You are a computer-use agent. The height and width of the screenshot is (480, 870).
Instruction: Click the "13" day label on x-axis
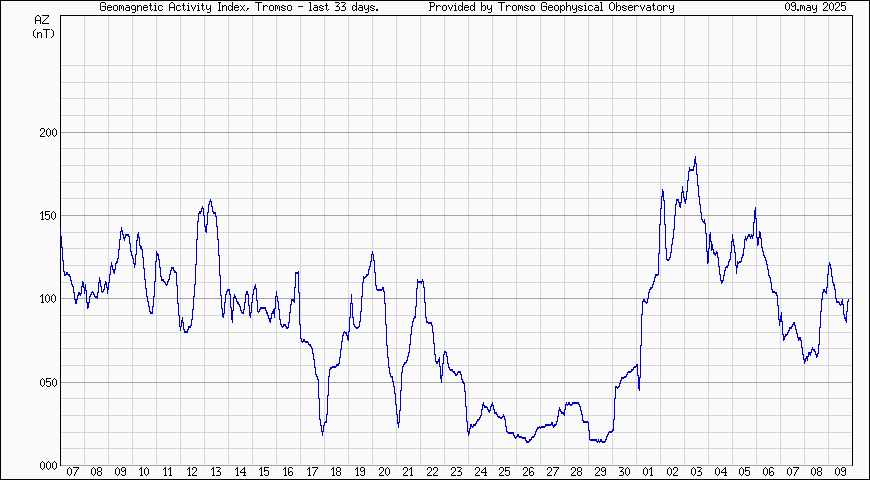coord(216,472)
